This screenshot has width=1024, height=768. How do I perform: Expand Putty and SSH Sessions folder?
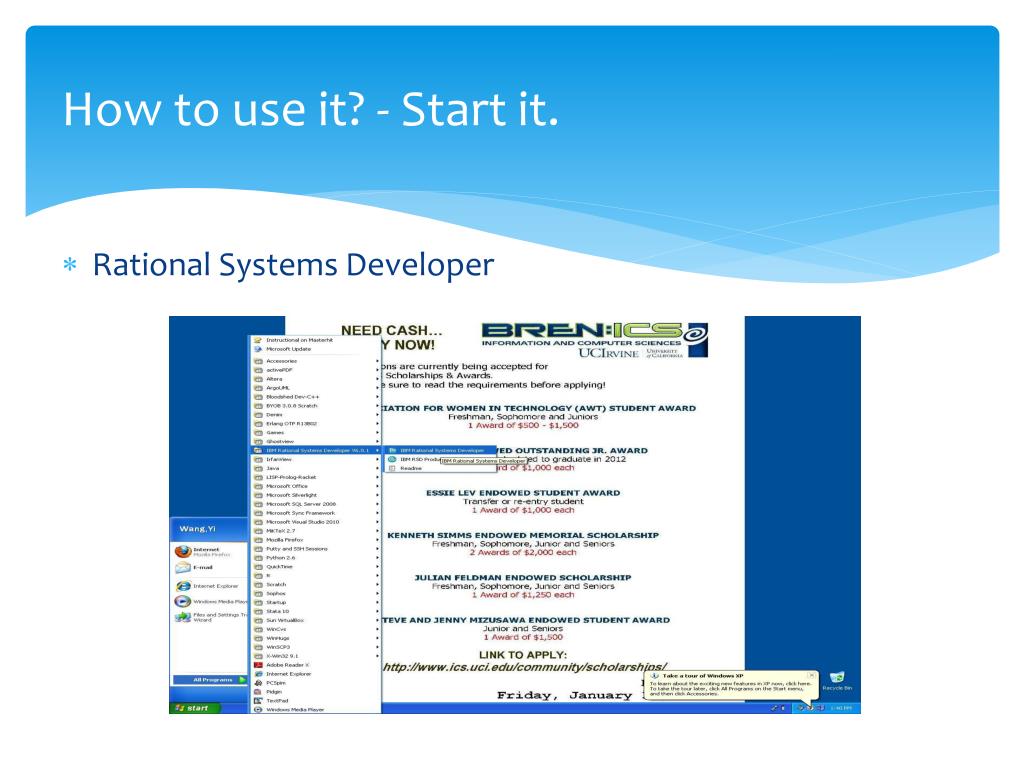[x=315, y=549]
